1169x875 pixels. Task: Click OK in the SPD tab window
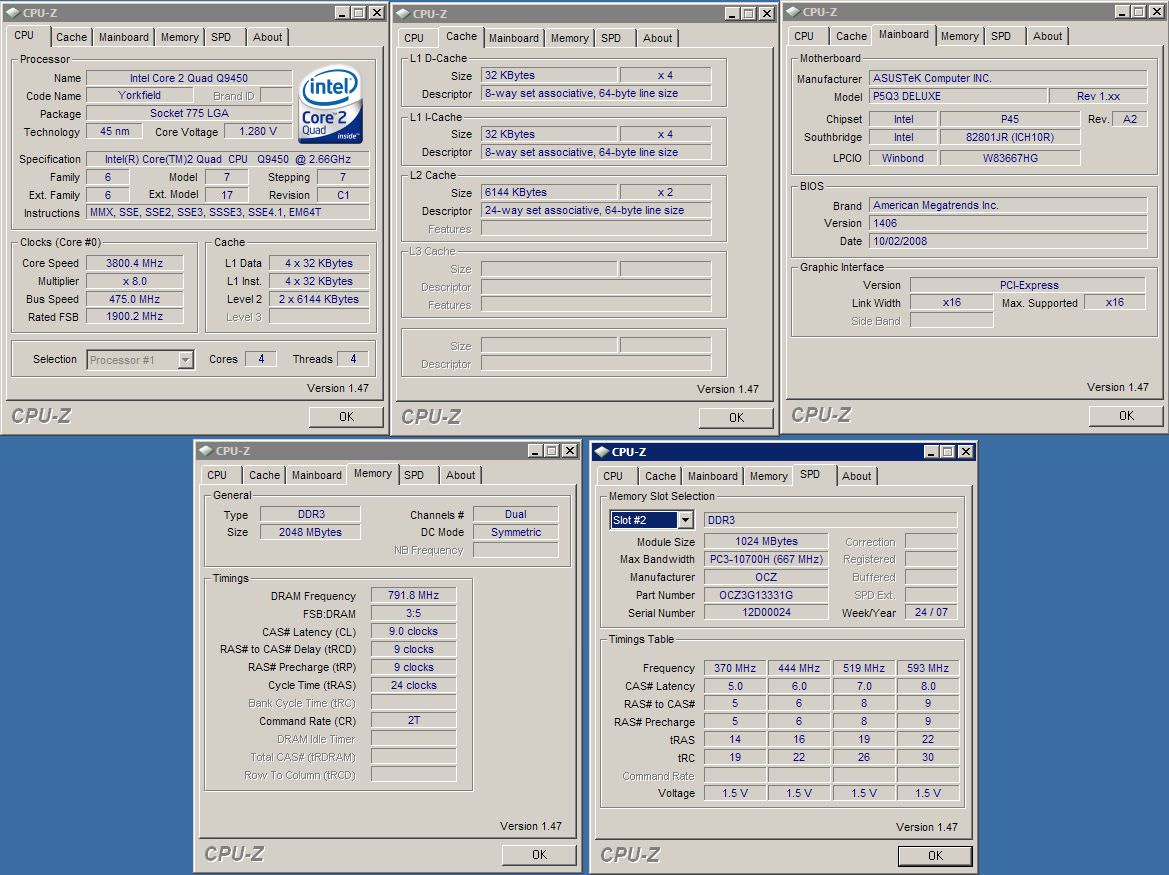936,856
